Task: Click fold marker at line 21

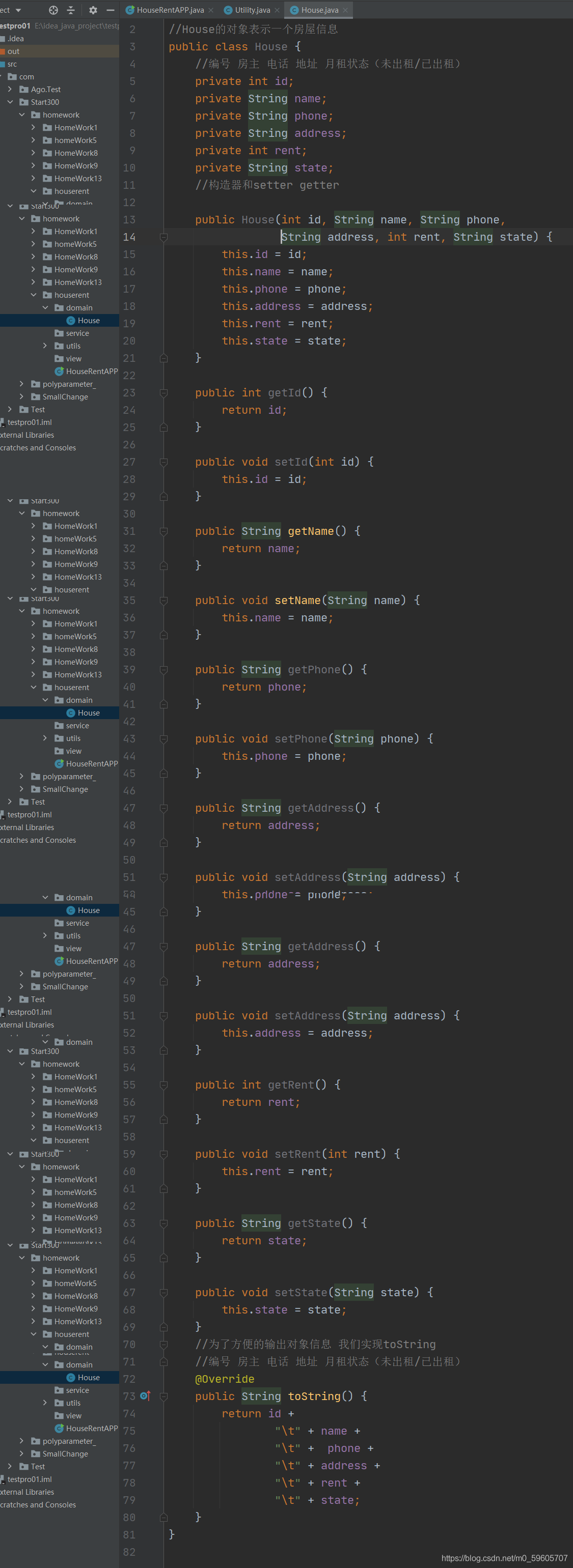Action: coord(163,358)
